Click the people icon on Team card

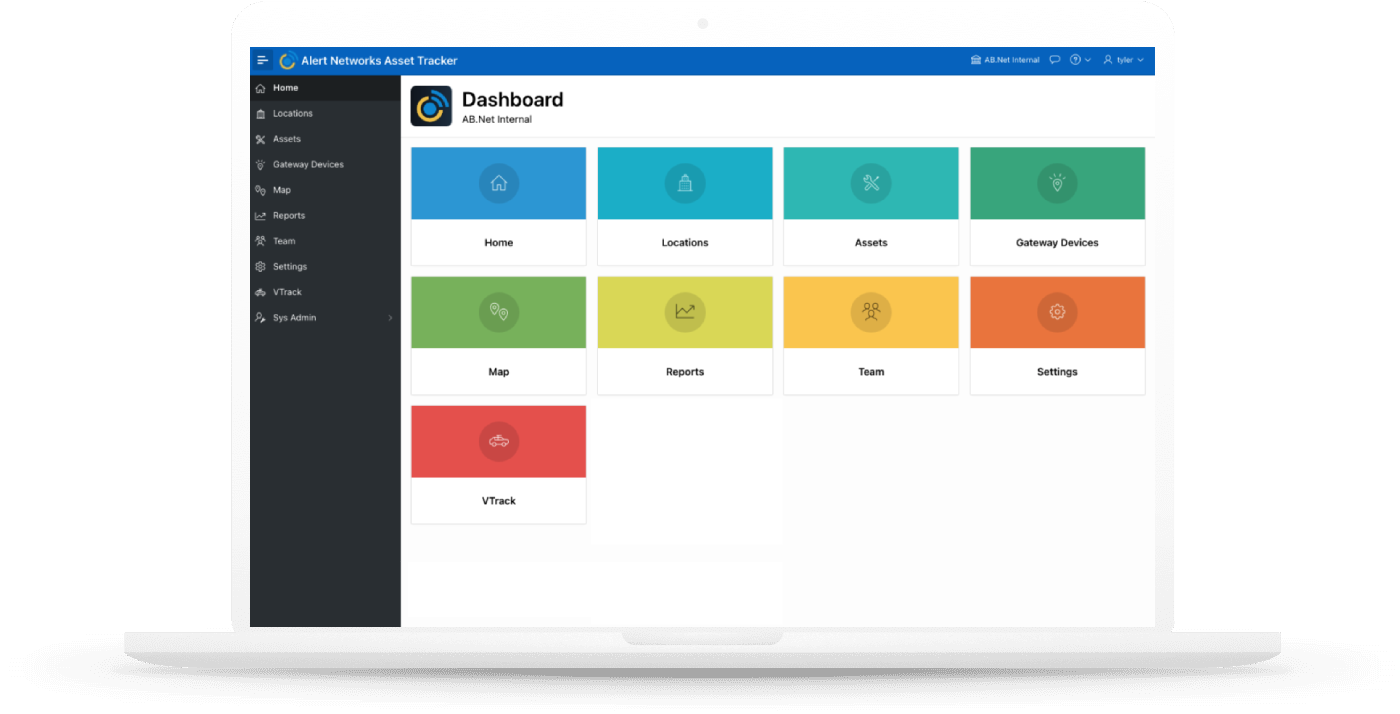871,313
